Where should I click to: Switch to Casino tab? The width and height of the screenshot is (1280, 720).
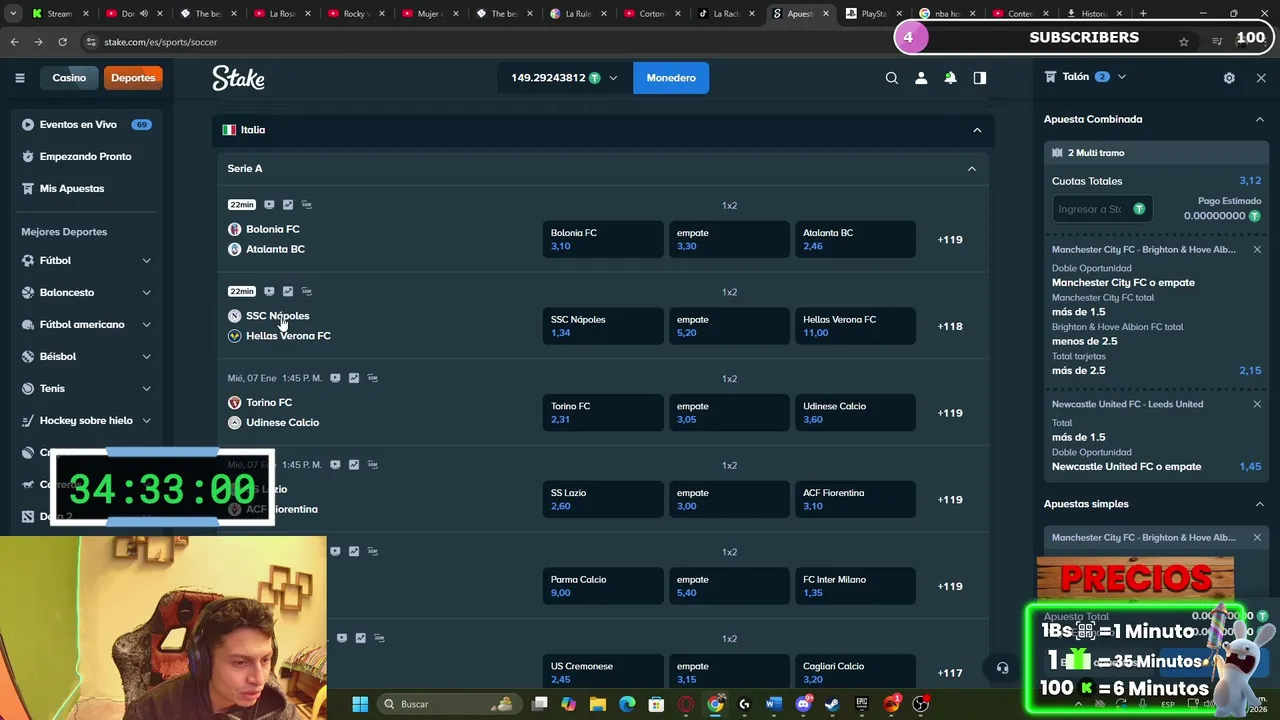[69, 78]
